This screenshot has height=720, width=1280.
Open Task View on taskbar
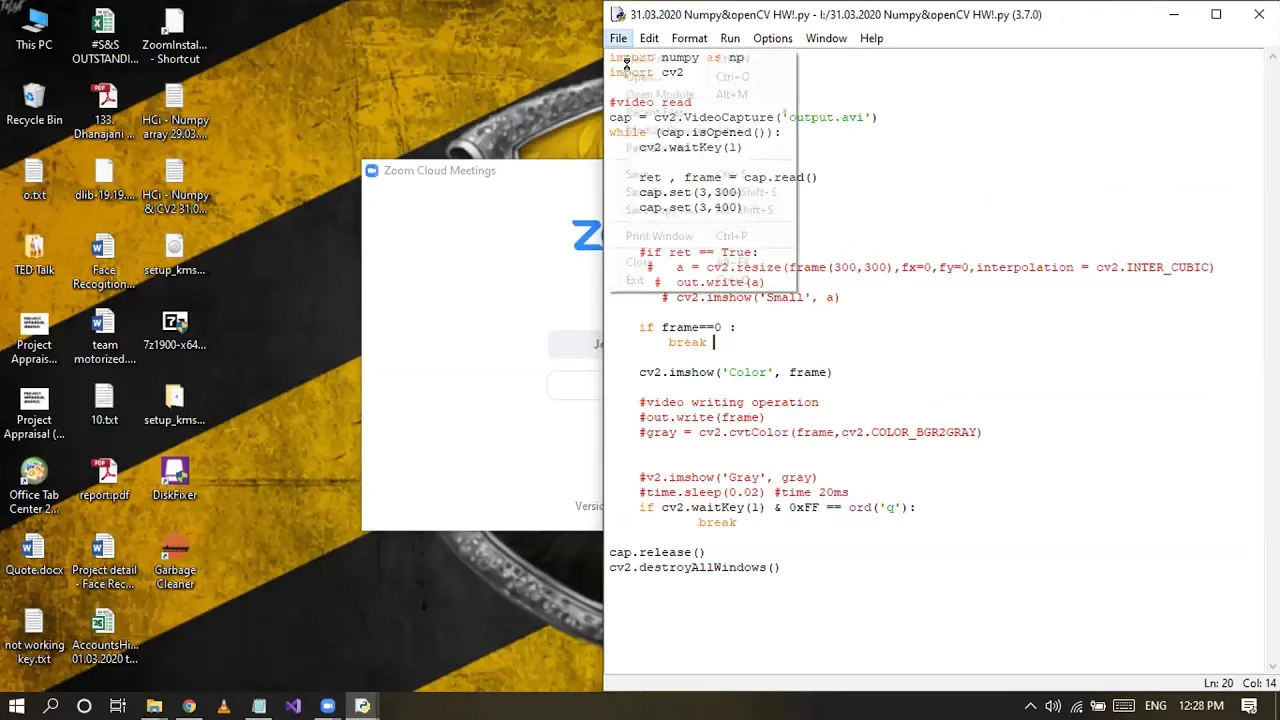point(118,706)
